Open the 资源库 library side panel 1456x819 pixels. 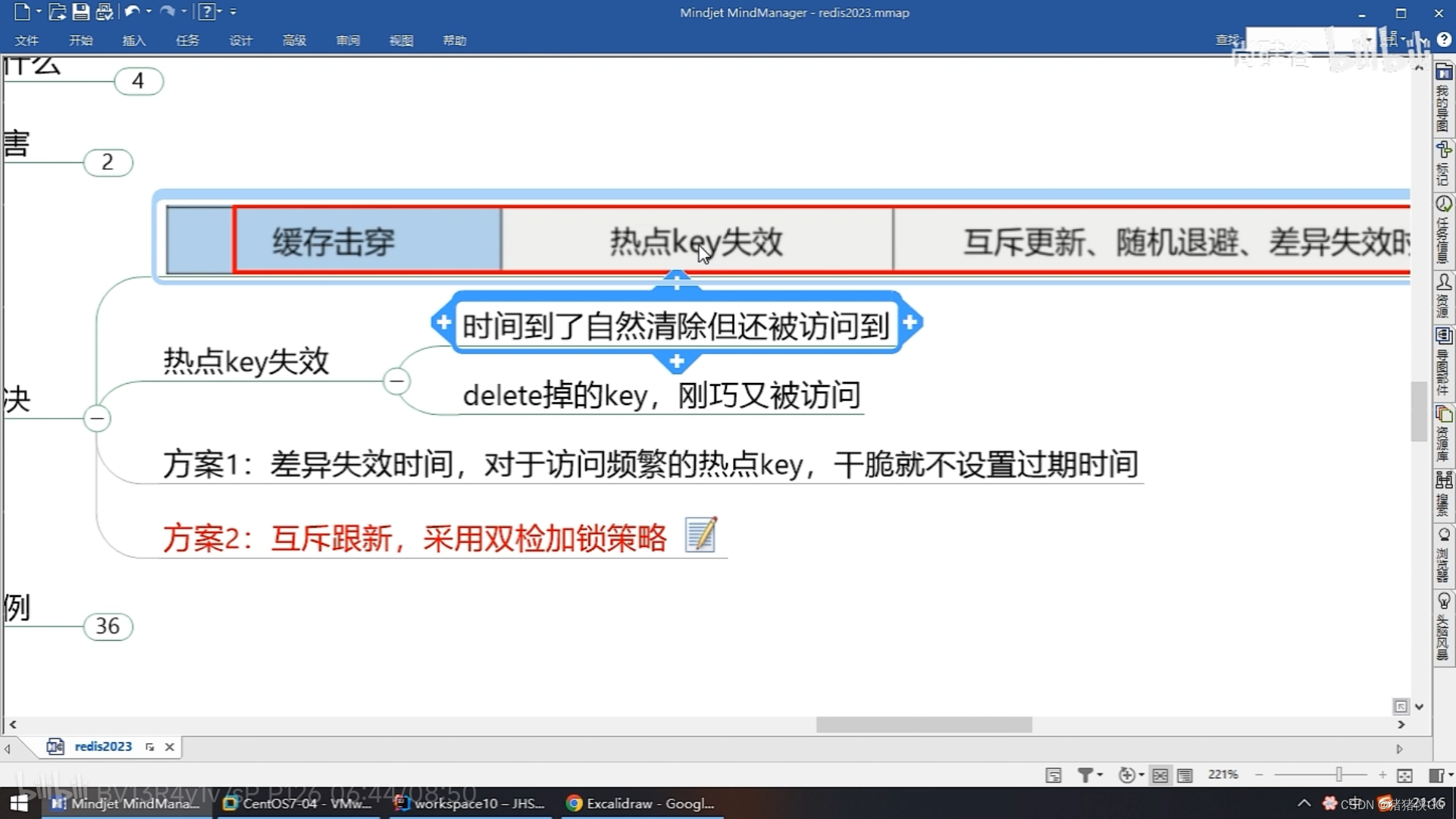point(1444,435)
